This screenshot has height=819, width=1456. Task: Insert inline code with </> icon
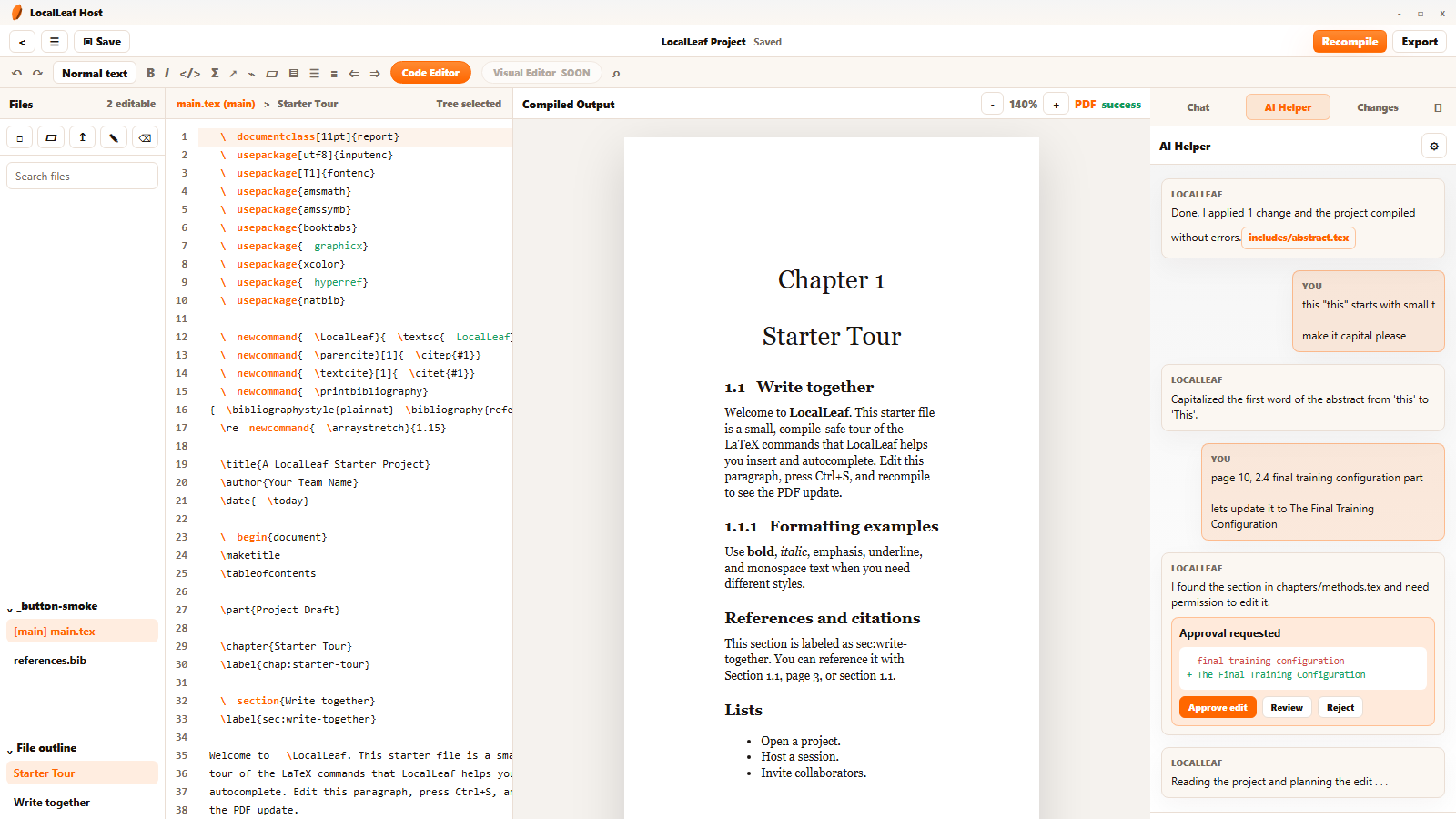coord(190,73)
